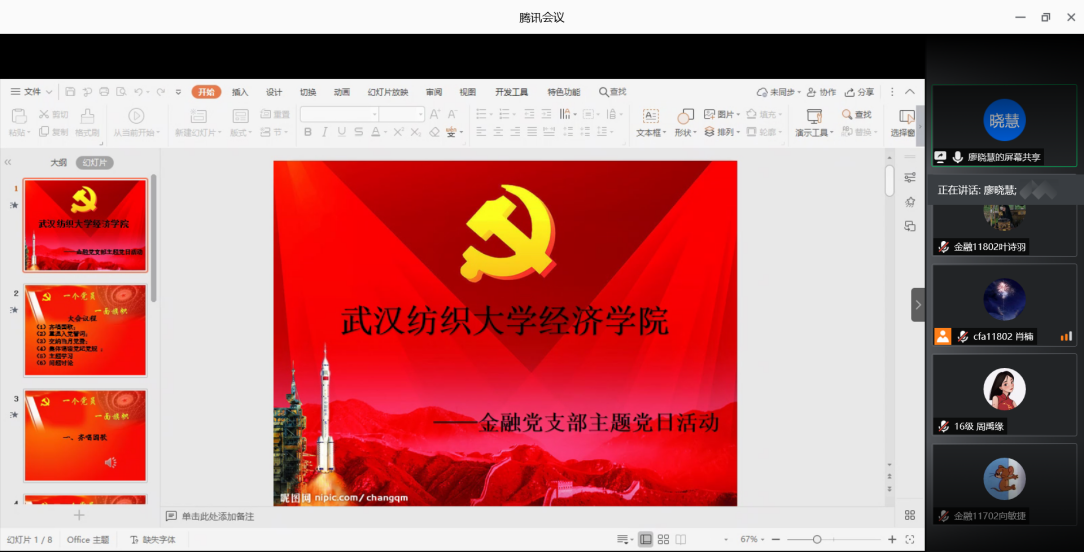Switch to the outline (大纲) pane view
The width and height of the screenshot is (1084, 552).
[x=59, y=162]
